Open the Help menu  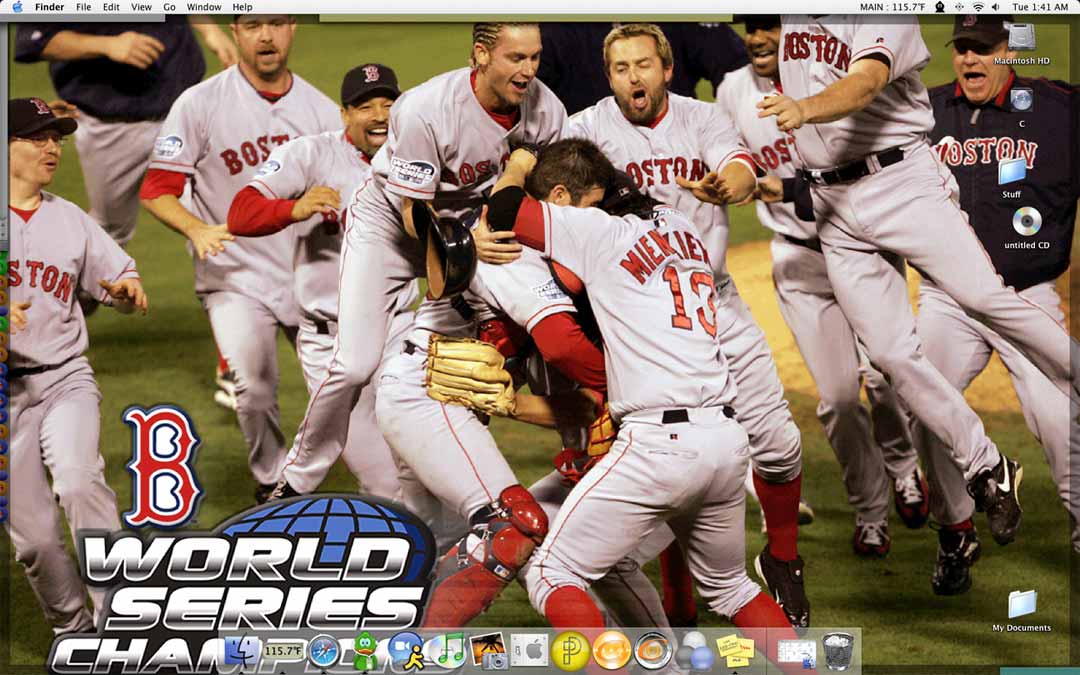coord(242,7)
